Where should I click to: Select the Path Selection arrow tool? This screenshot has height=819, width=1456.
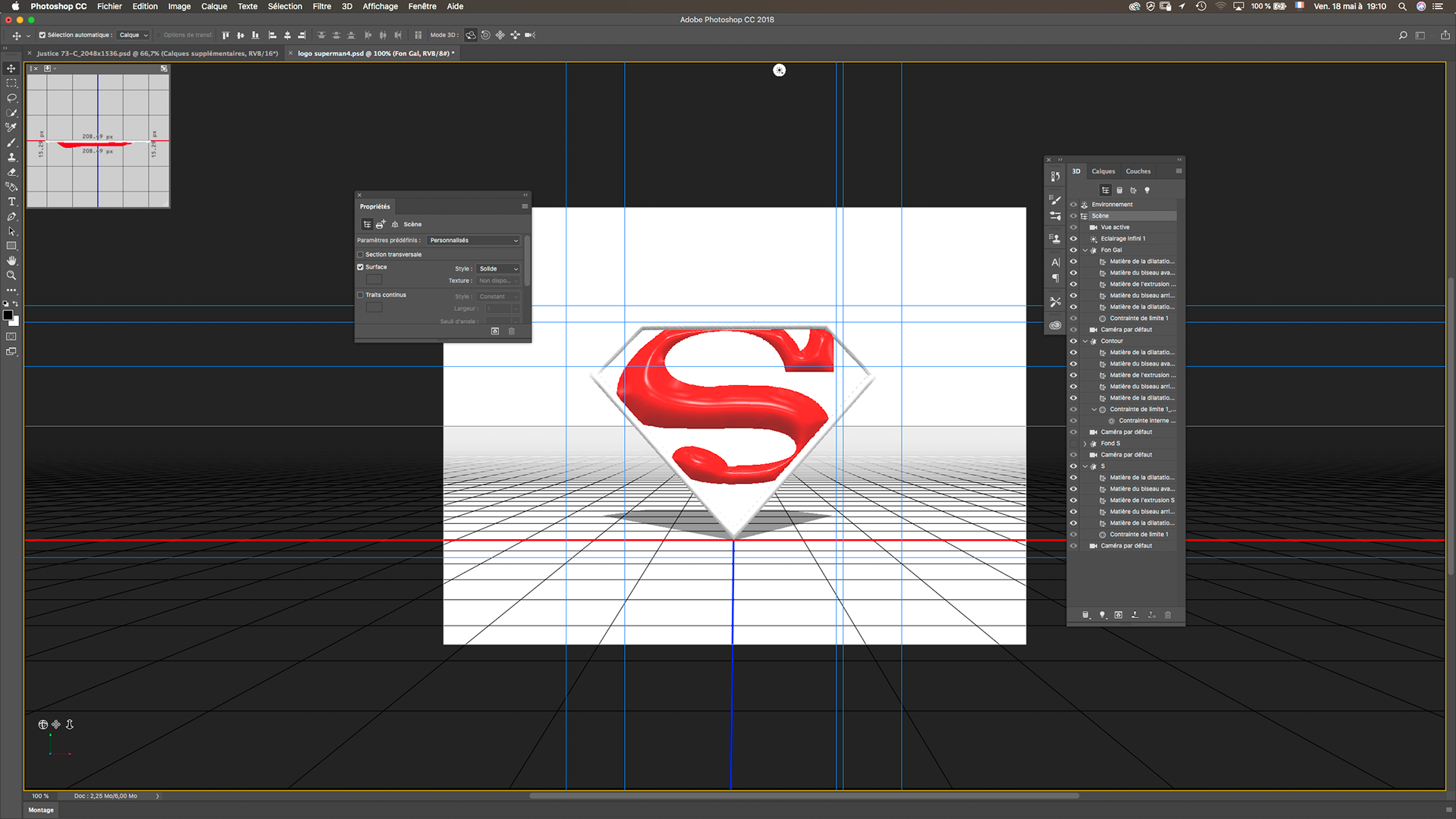(11, 231)
